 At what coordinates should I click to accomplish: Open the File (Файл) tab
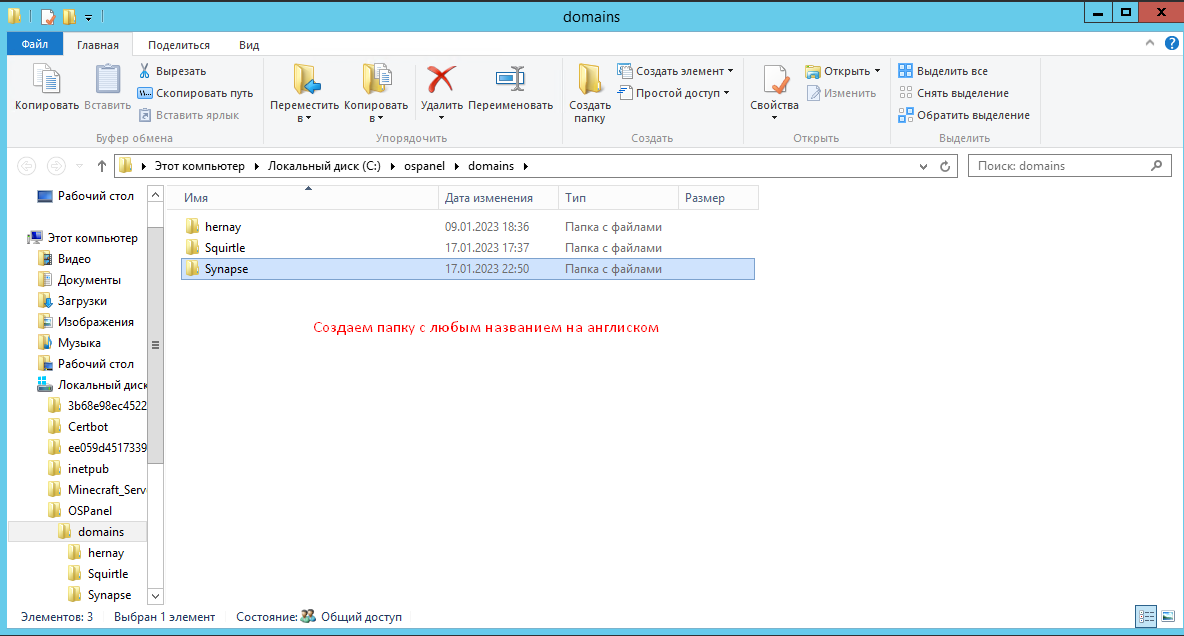[x=35, y=45]
